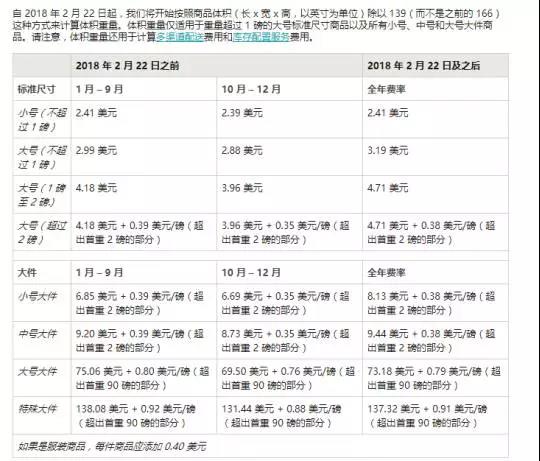This screenshot has width=540, height=461.
Task: Click '全年费率' in 标准尺寸 row
Action: [386, 89]
